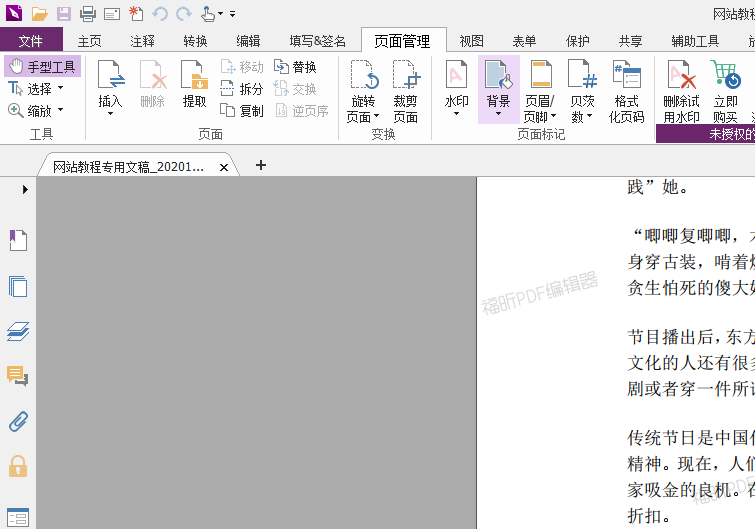Open the bookmarks panel in sidebar
This screenshot has width=755, height=529.
[18, 240]
